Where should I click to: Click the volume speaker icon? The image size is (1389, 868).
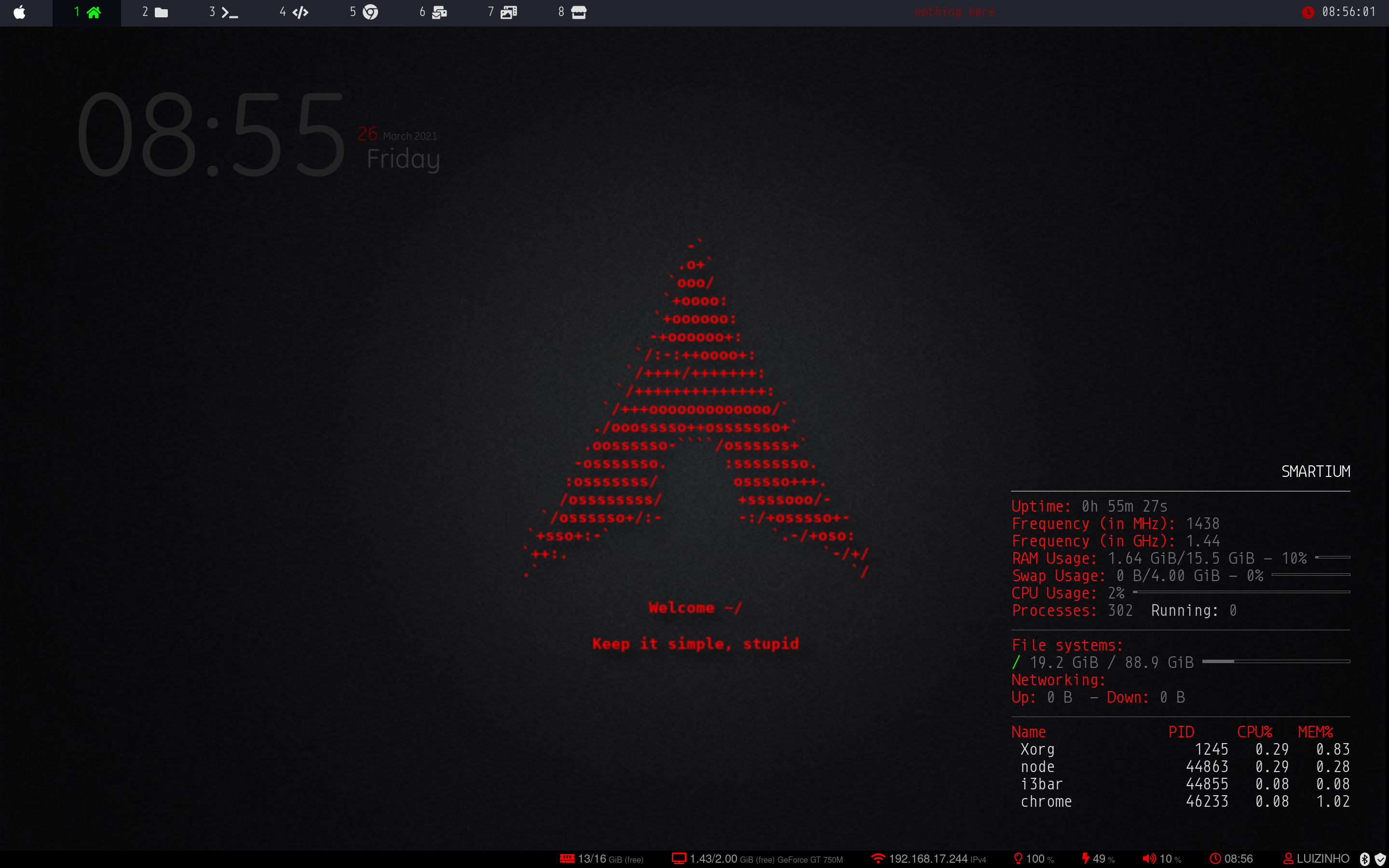tap(1149, 858)
